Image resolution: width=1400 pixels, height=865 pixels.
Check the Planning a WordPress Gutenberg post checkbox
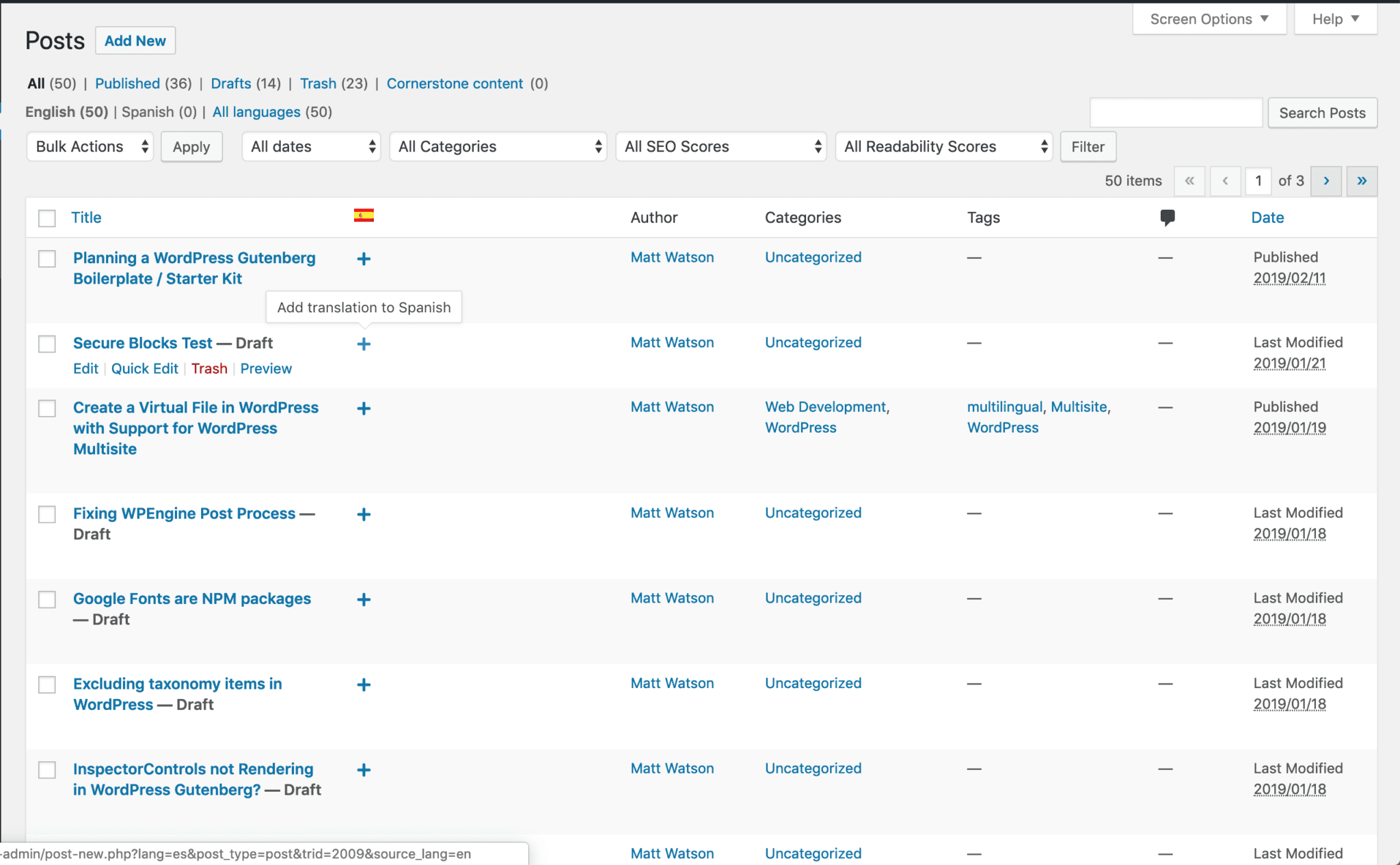coord(47,259)
